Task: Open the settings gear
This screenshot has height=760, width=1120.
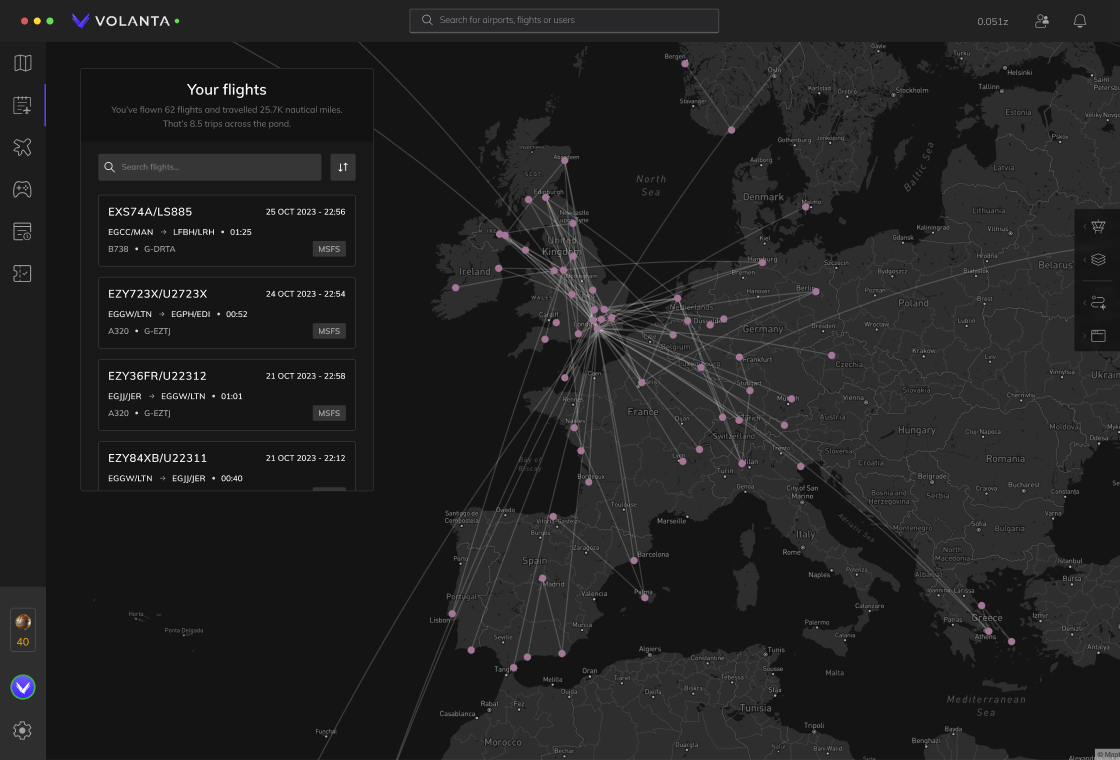Action: click(x=22, y=731)
